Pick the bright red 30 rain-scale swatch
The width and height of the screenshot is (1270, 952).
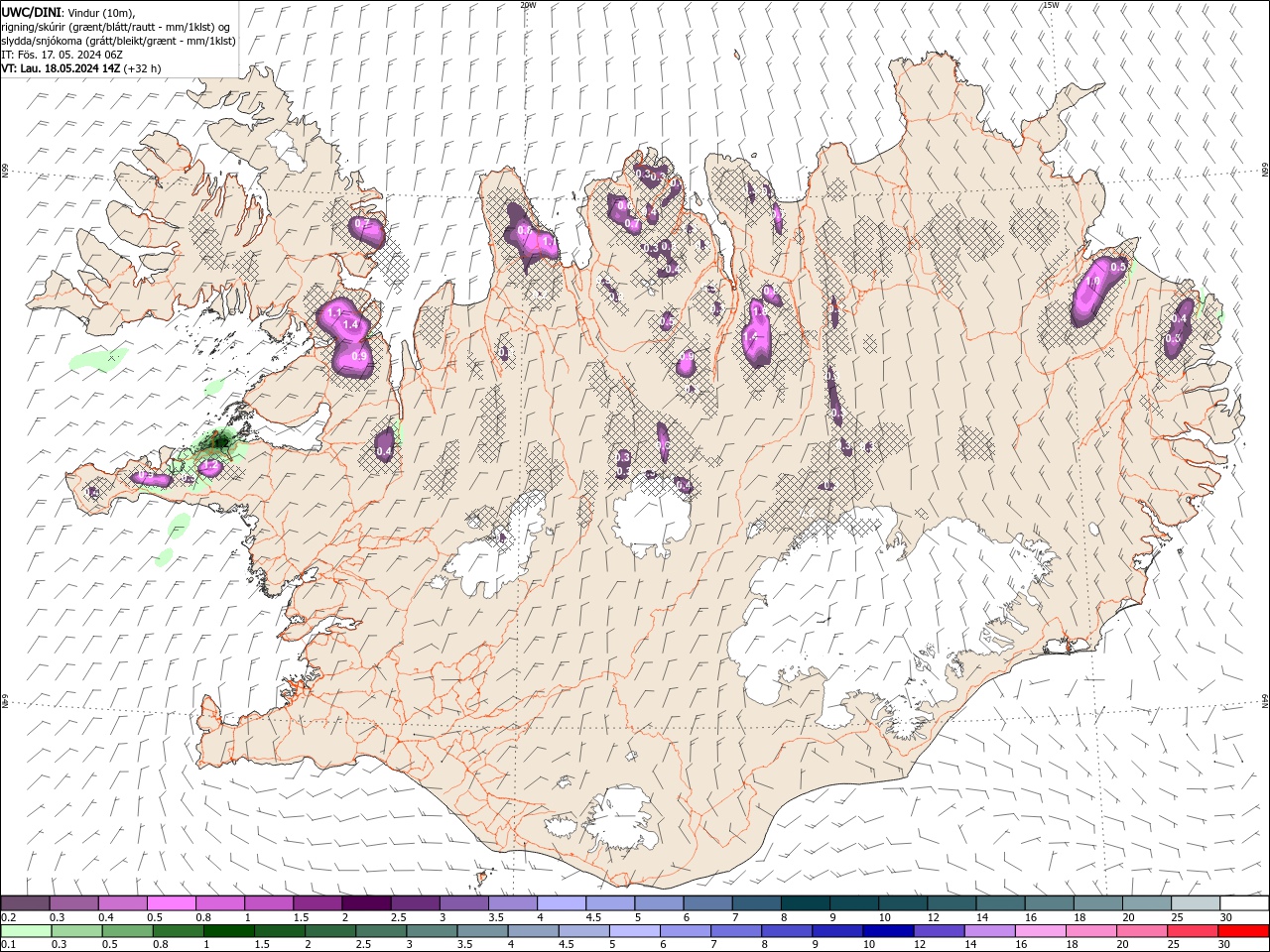click(x=1243, y=931)
